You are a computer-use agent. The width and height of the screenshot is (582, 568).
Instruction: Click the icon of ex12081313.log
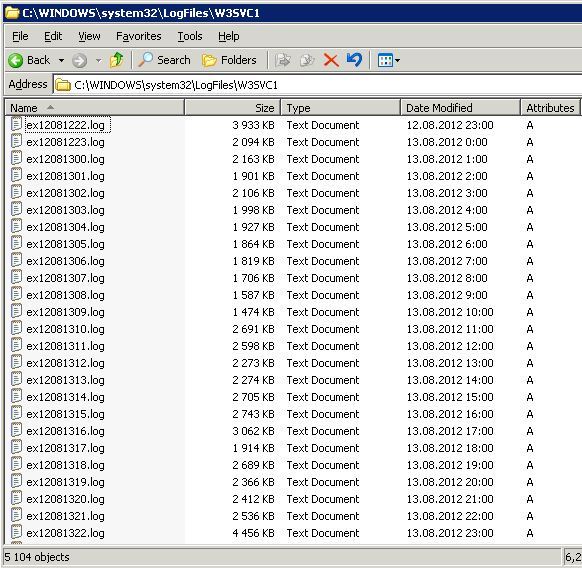click(x=16, y=380)
